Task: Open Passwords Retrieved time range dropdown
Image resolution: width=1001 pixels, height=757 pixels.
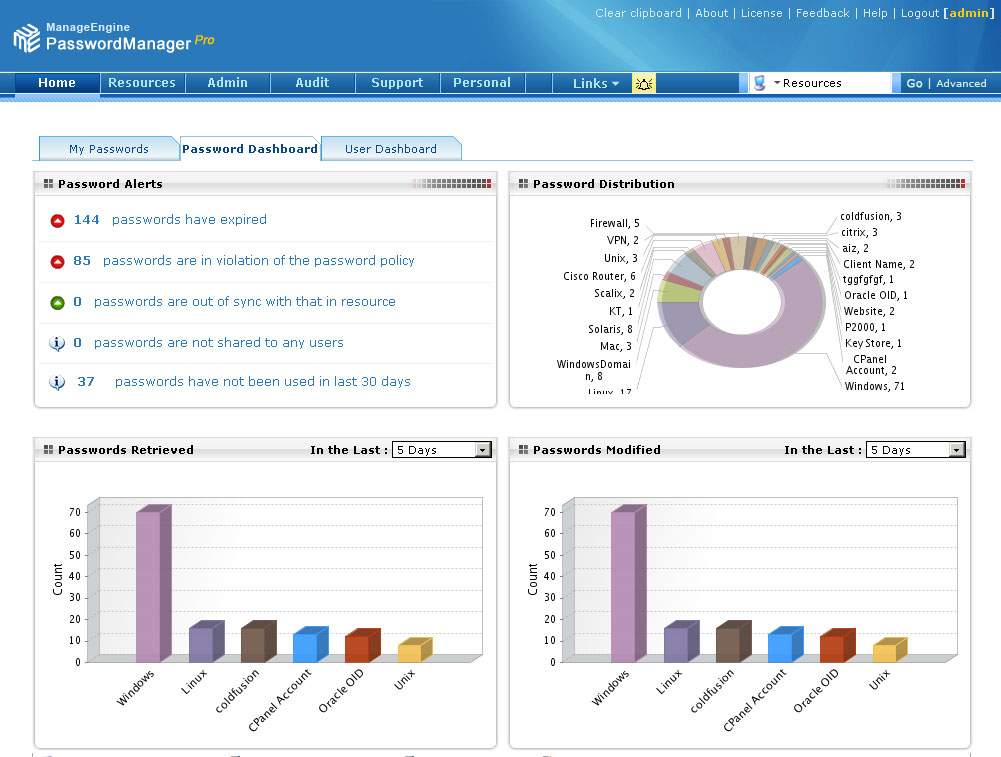Action: click(x=483, y=450)
